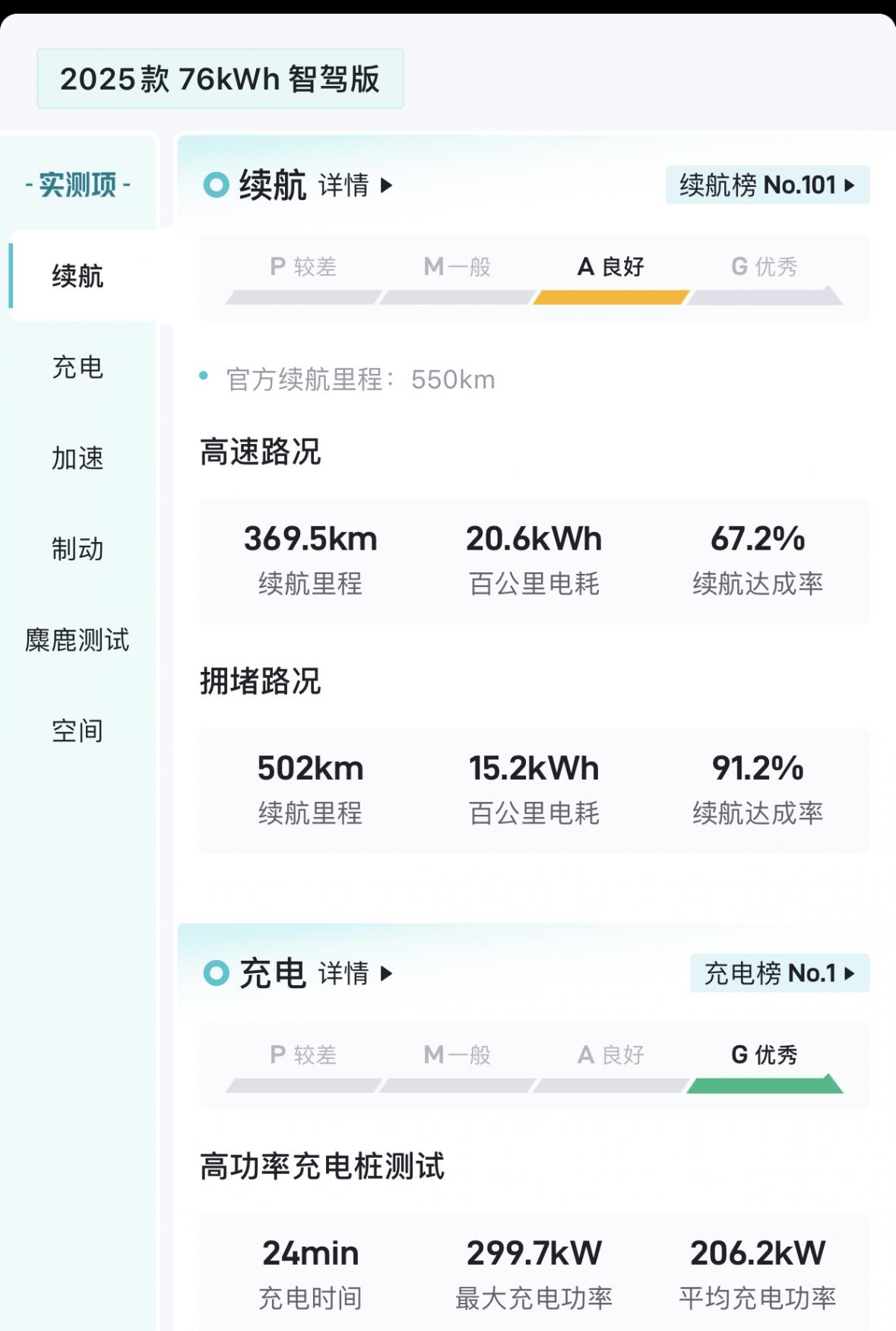This screenshot has width=896, height=1331.
Task: Click the orange A 良好 rating bar
Action: coord(611,297)
